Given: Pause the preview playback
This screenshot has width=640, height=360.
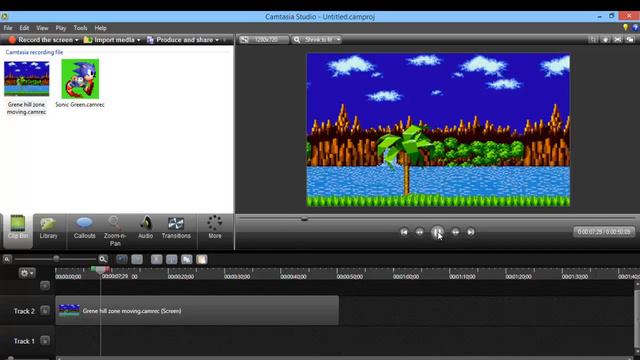Looking at the screenshot, I should point(437,232).
